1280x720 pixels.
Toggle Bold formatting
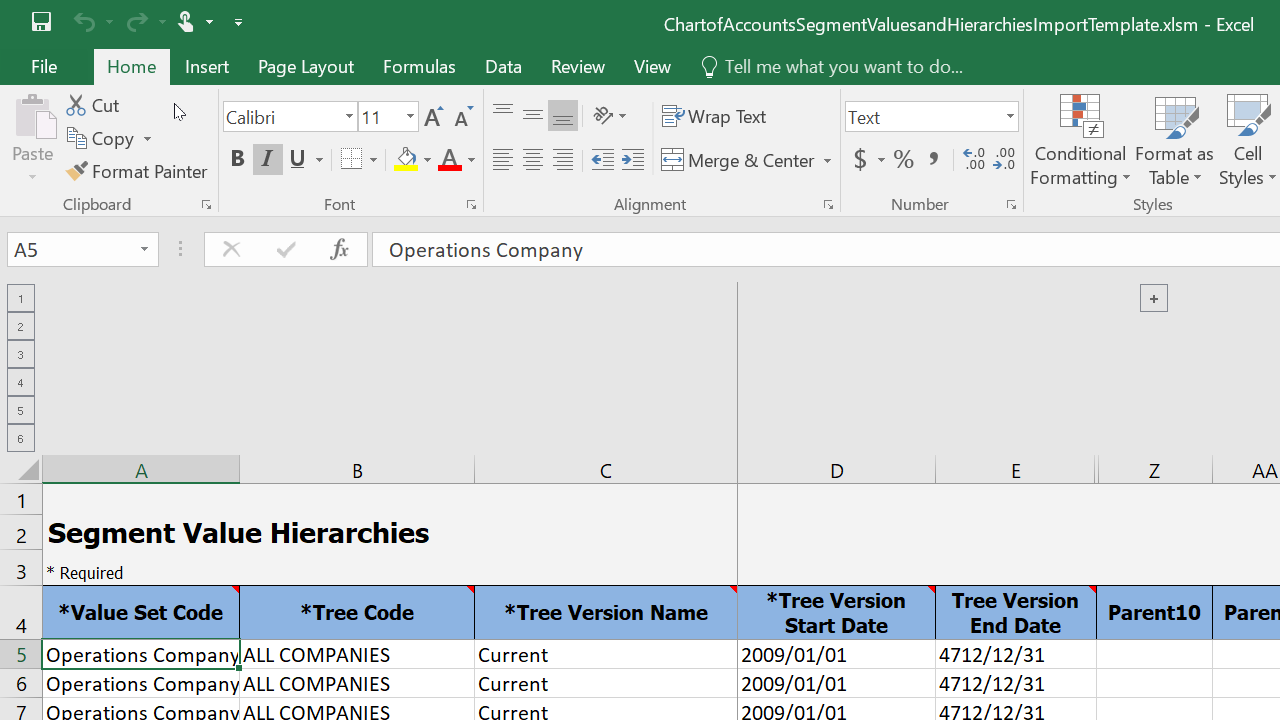pyautogui.click(x=237, y=160)
